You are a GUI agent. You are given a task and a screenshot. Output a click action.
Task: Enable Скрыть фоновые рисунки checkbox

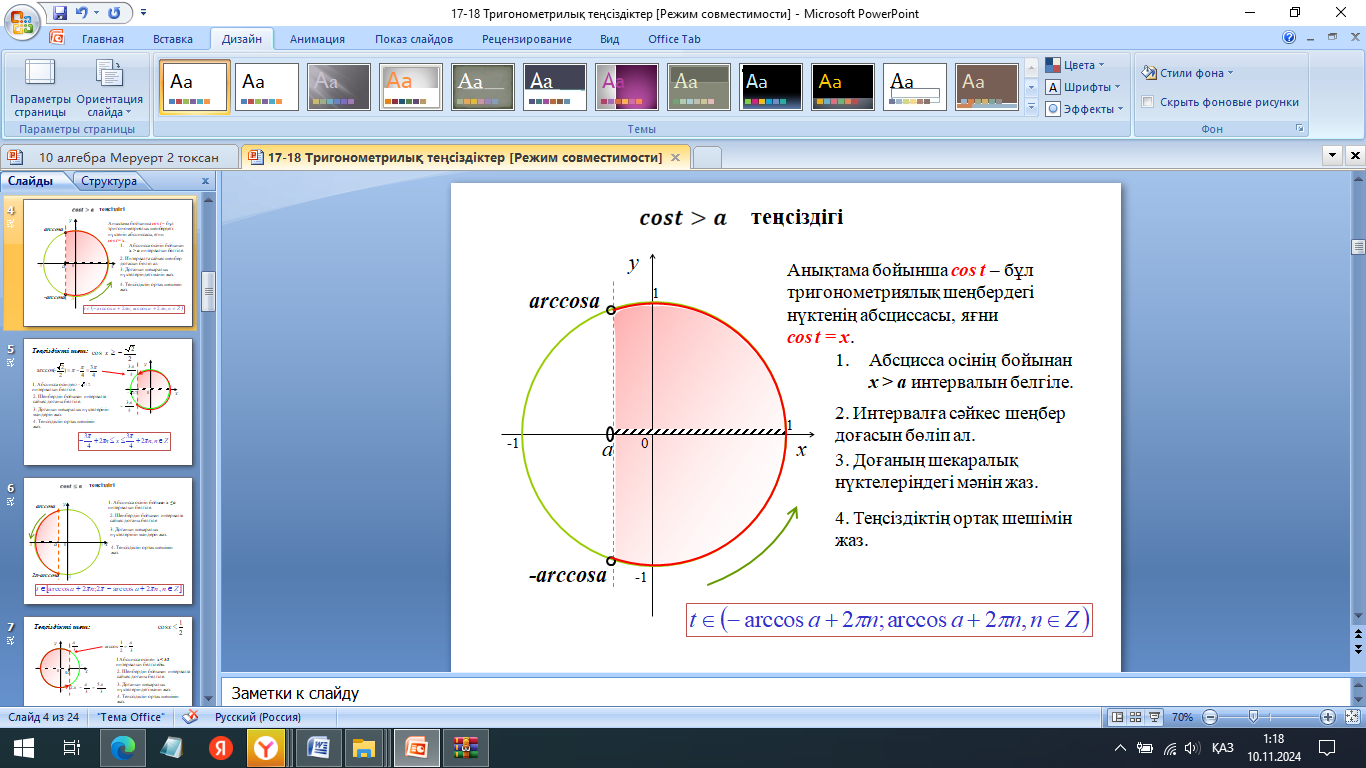pyautogui.click(x=1148, y=102)
